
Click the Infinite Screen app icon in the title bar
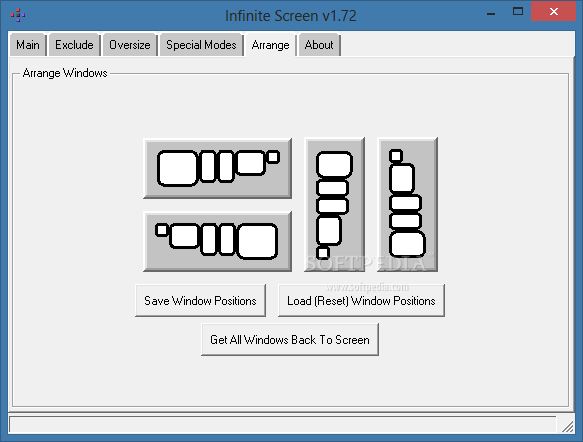click(x=18, y=15)
